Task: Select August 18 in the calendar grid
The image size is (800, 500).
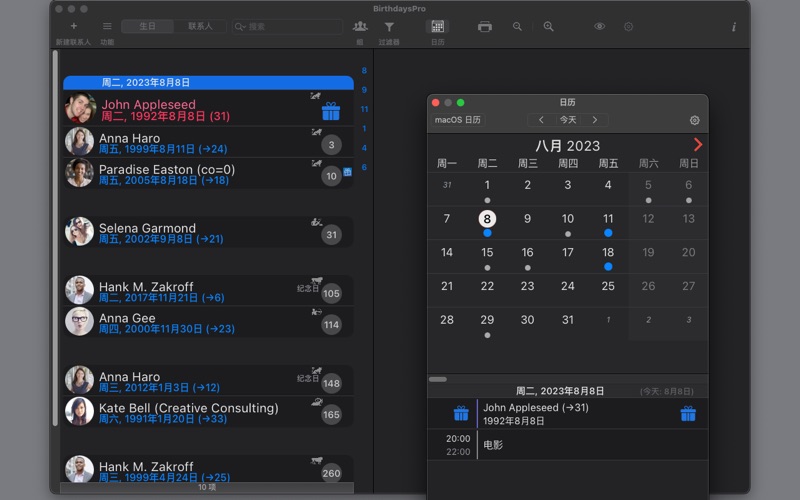Action: point(608,254)
